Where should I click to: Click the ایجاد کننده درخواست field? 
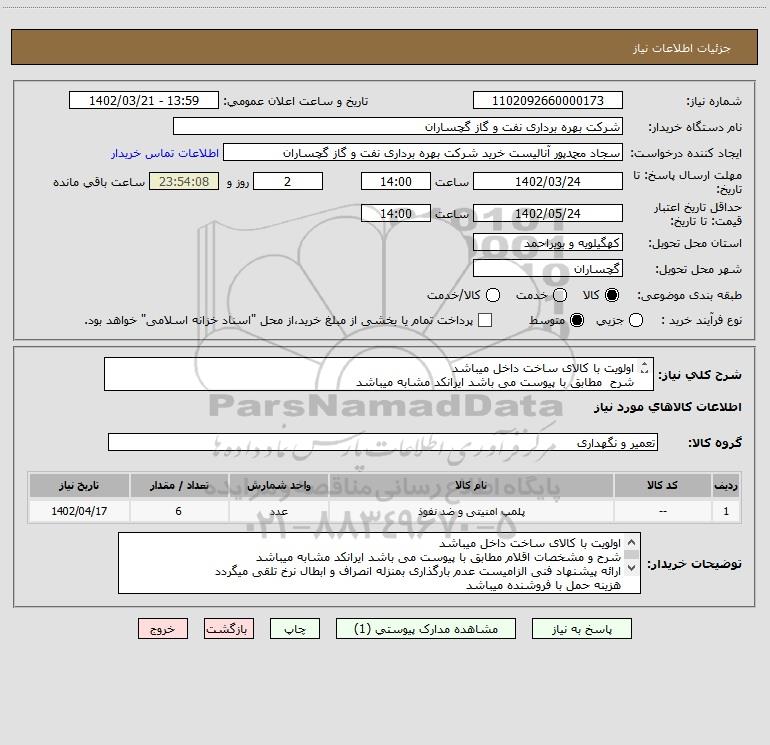coord(423,153)
